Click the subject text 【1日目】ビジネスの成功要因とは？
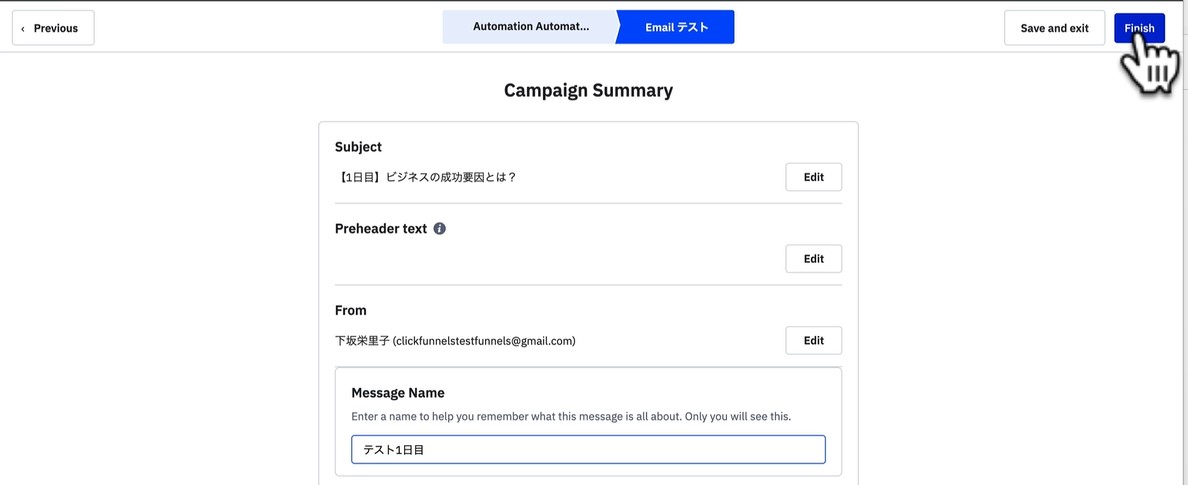 tap(426, 177)
